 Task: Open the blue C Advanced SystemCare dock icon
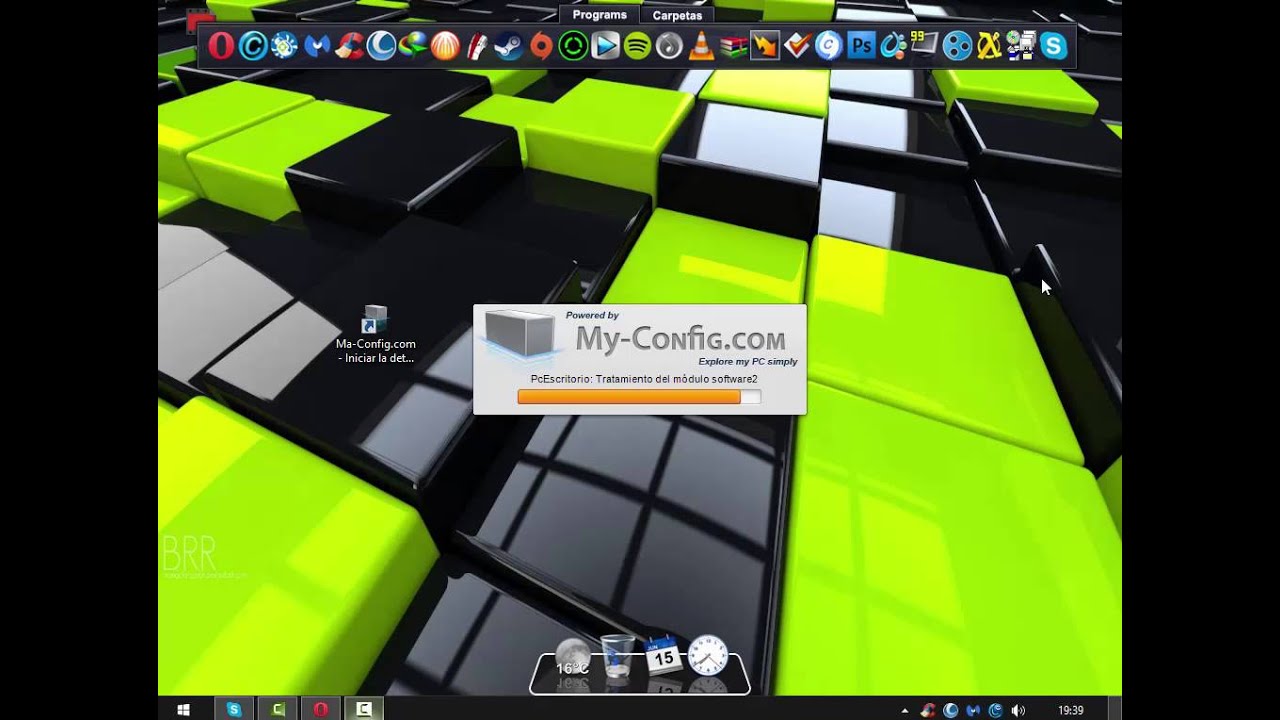(x=253, y=46)
